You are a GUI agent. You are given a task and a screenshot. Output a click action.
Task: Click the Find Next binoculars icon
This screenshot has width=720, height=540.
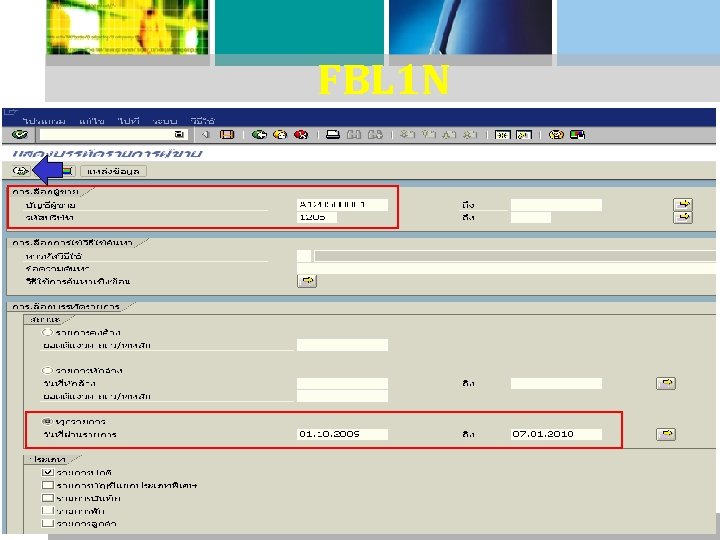pos(375,135)
